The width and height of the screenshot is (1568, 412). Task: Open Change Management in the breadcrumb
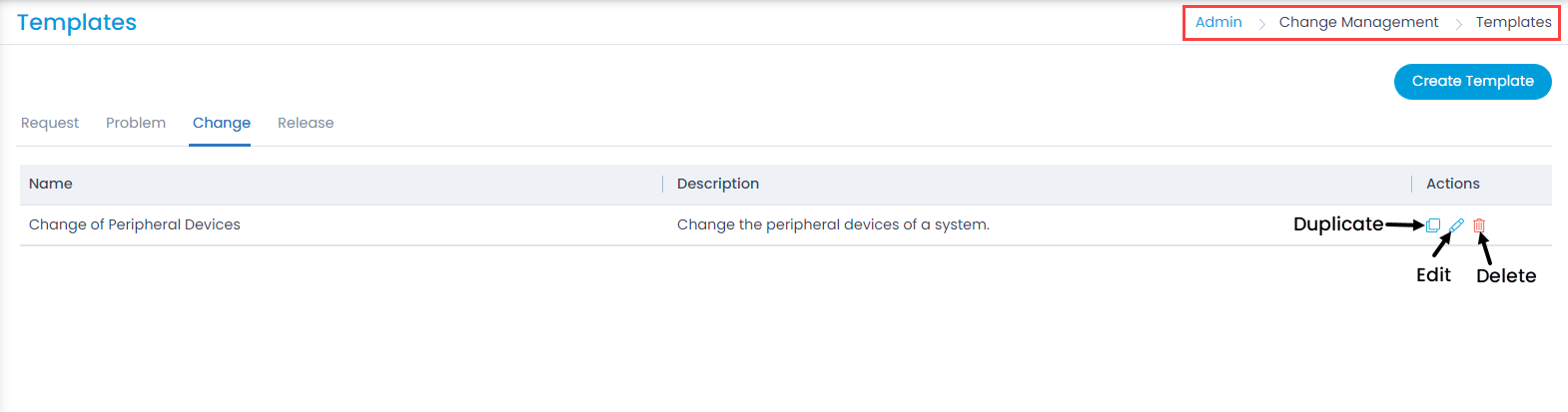[1358, 22]
